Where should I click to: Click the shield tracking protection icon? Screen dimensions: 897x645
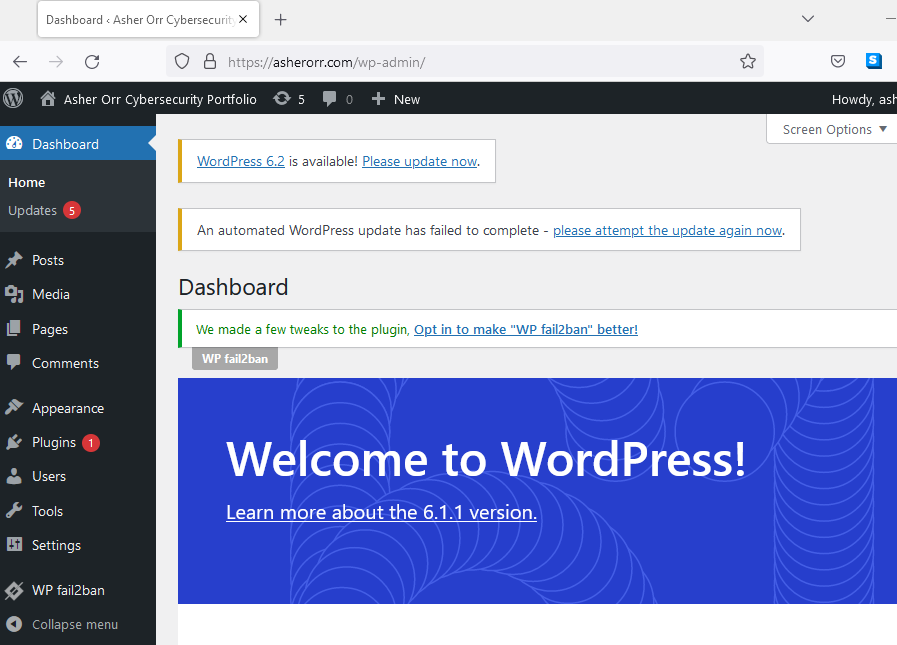(182, 61)
